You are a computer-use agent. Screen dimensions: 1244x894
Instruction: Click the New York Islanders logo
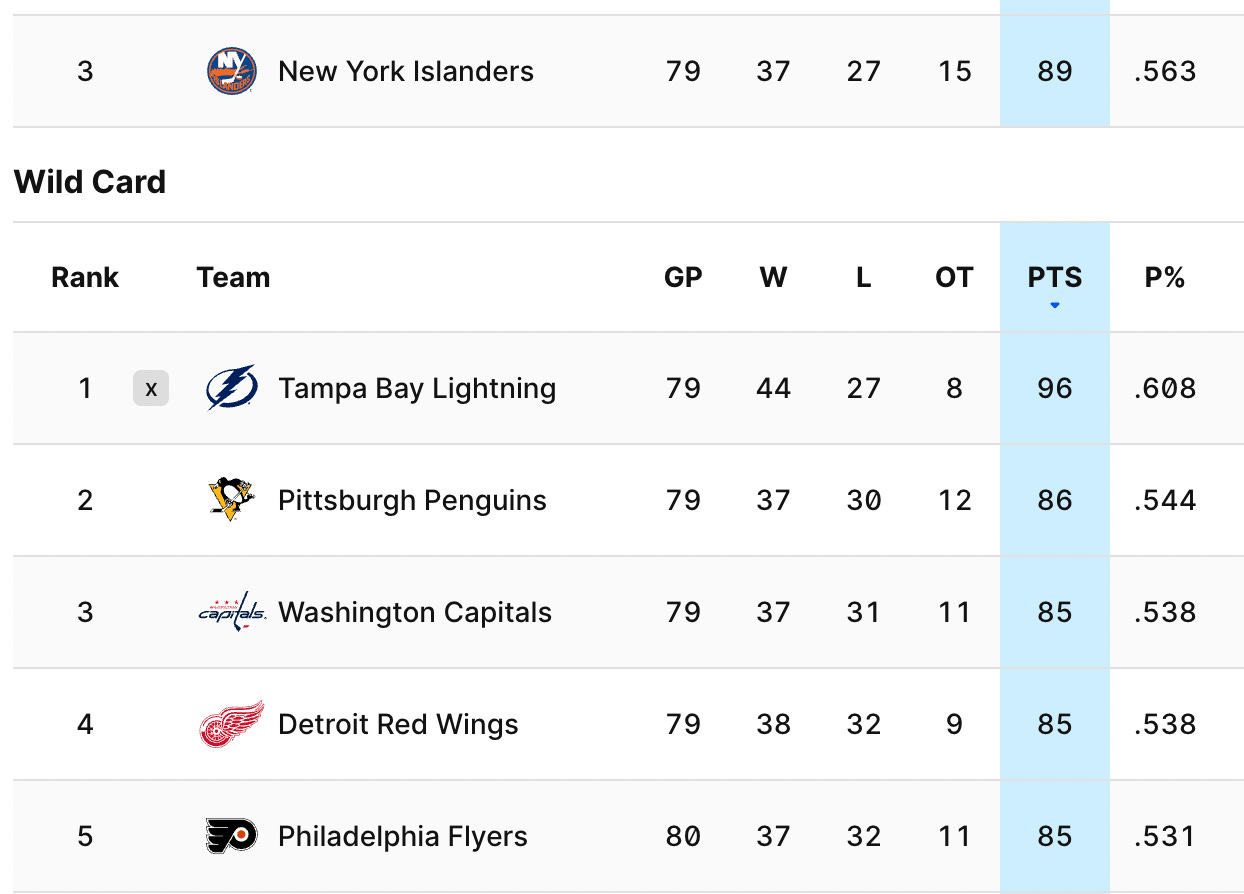tap(231, 71)
